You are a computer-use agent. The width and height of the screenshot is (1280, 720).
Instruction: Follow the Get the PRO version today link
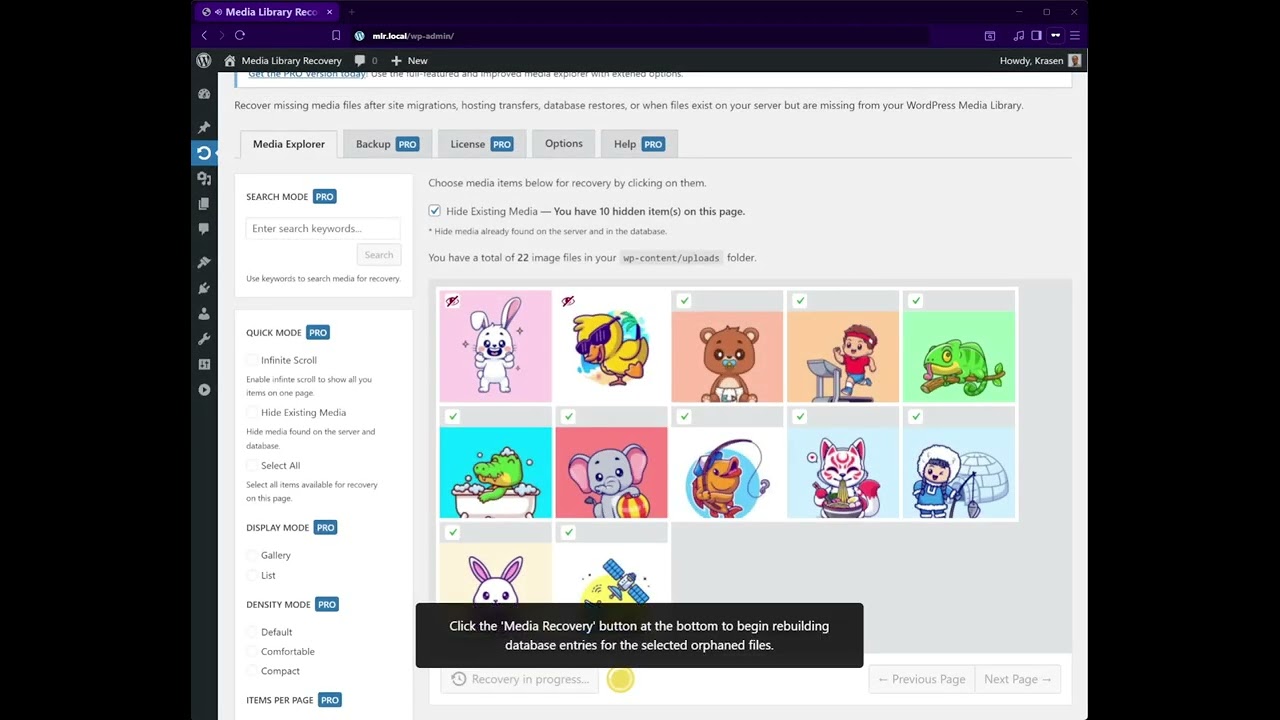click(x=307, y=75)
